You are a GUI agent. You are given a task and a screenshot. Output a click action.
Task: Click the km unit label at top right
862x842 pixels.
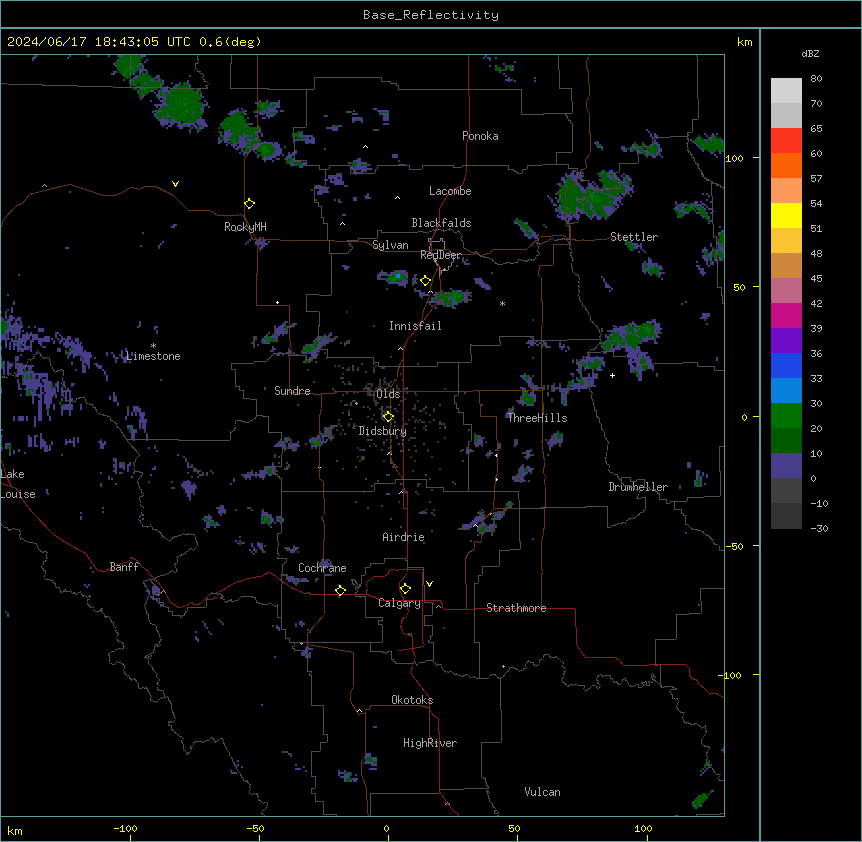coord(744,42)
